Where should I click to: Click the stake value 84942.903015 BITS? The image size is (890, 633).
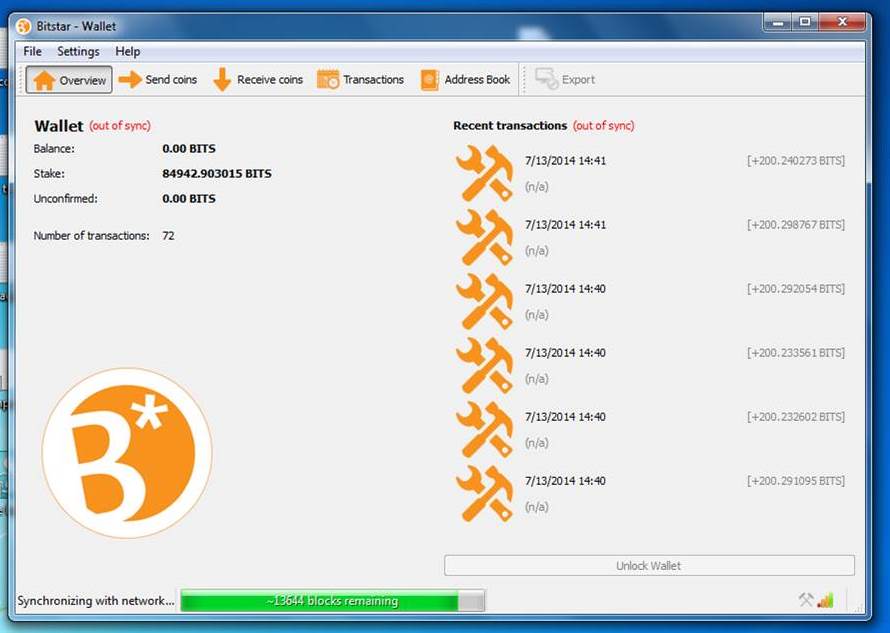pos(217,174)
